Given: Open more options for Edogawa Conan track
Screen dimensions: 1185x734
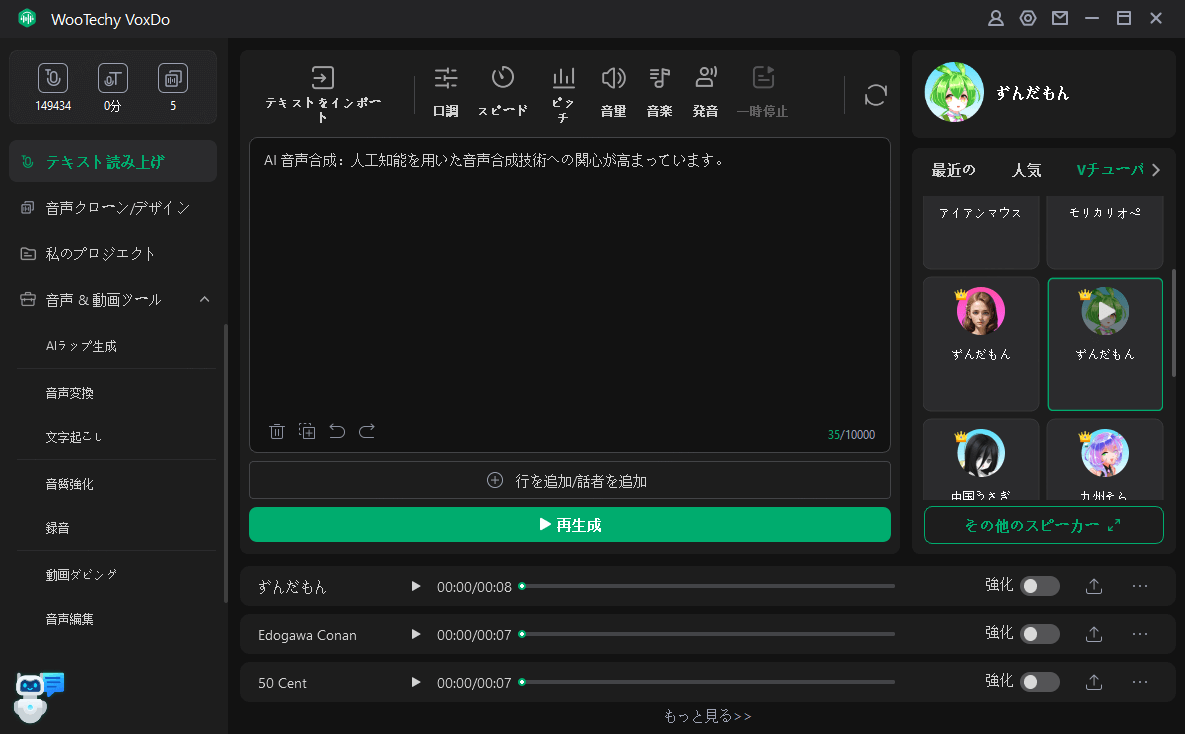Looking at the screenshot, I should 1140,634.
